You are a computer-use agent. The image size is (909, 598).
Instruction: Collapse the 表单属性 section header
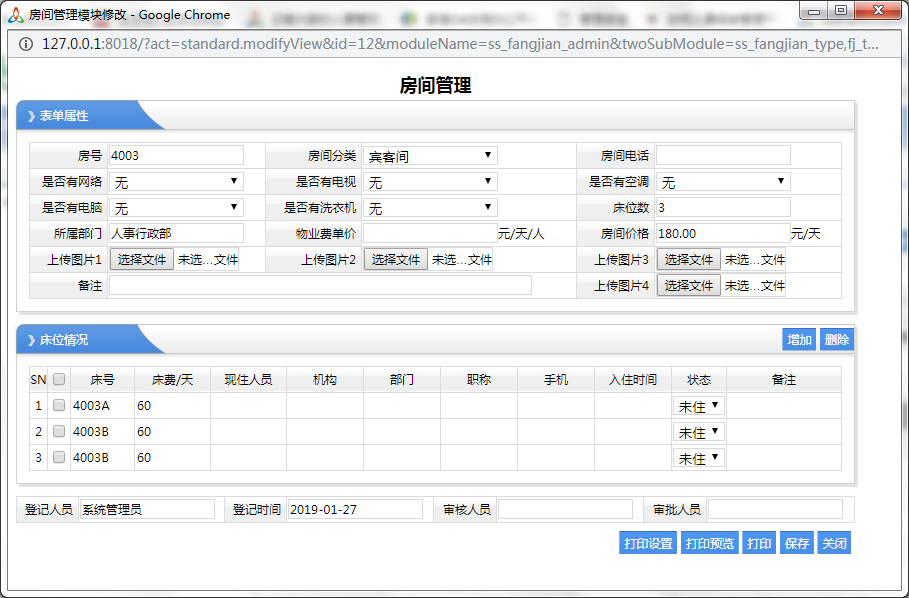64,116
